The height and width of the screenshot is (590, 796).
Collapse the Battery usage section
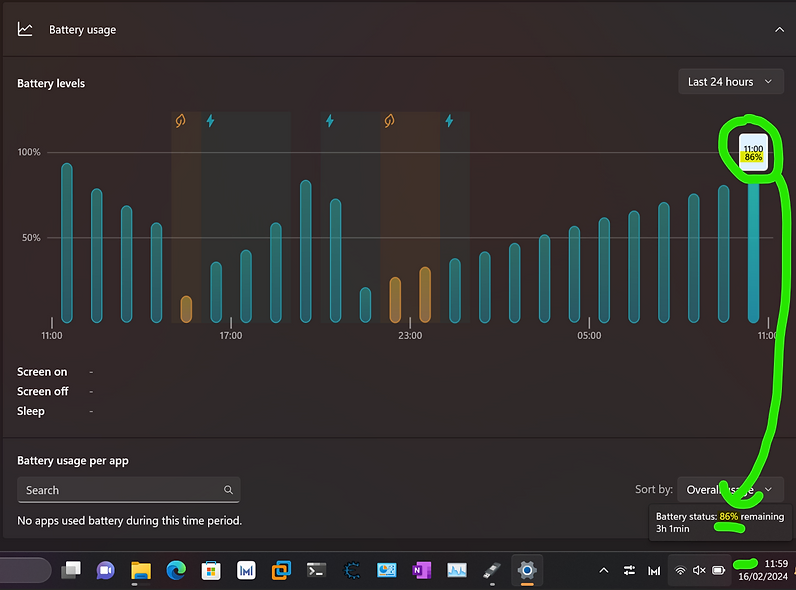[x=779, y=30]
